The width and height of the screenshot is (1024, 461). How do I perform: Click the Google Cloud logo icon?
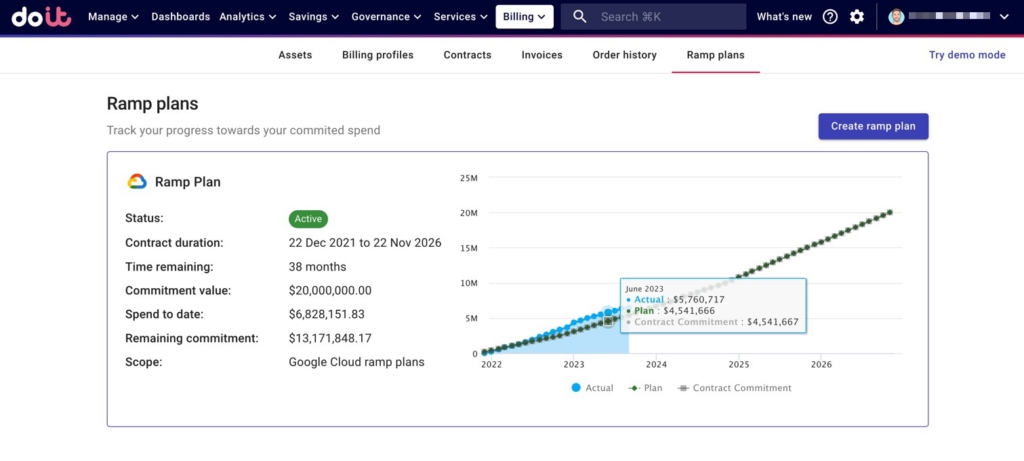(x=137, y=182)
